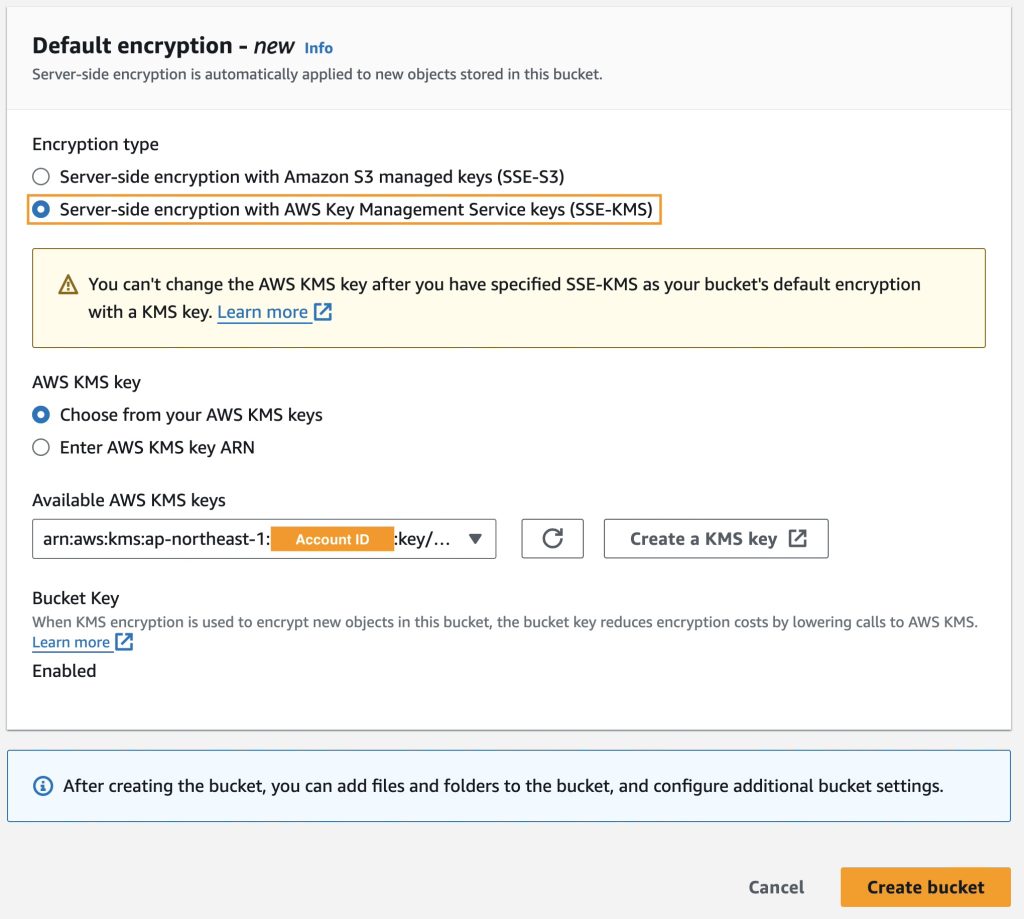Click external link icon beside warning Learn more
1024x919 pixels.
(x=323, y=312)
